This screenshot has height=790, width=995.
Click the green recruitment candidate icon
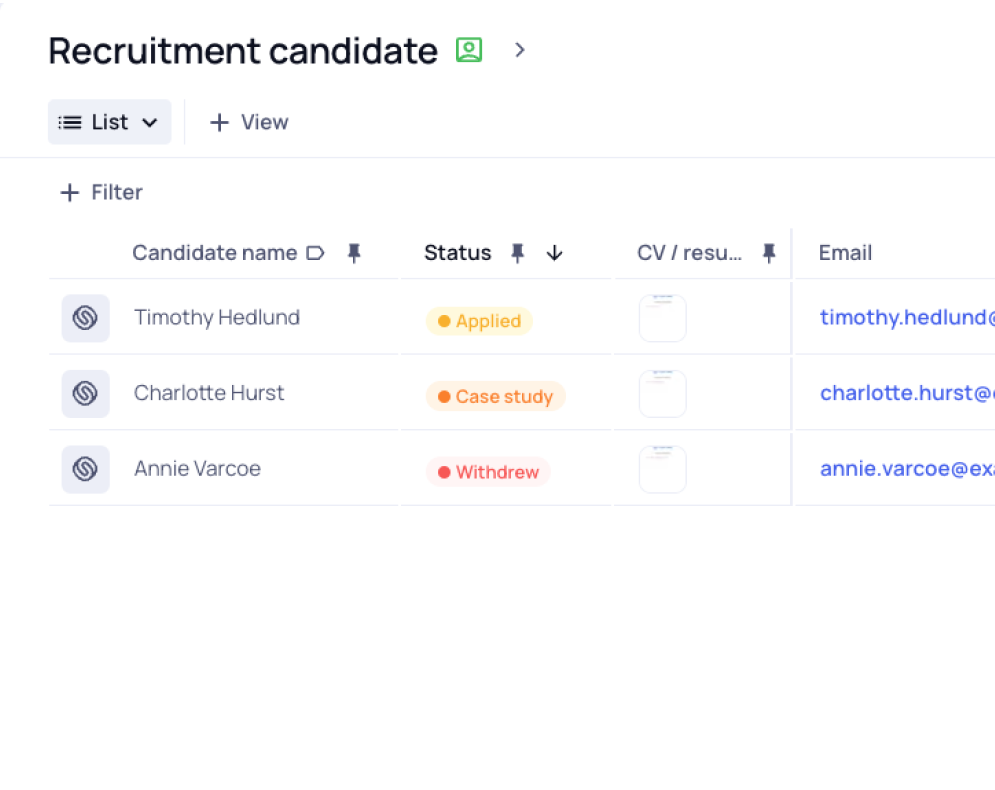(469, 50)
